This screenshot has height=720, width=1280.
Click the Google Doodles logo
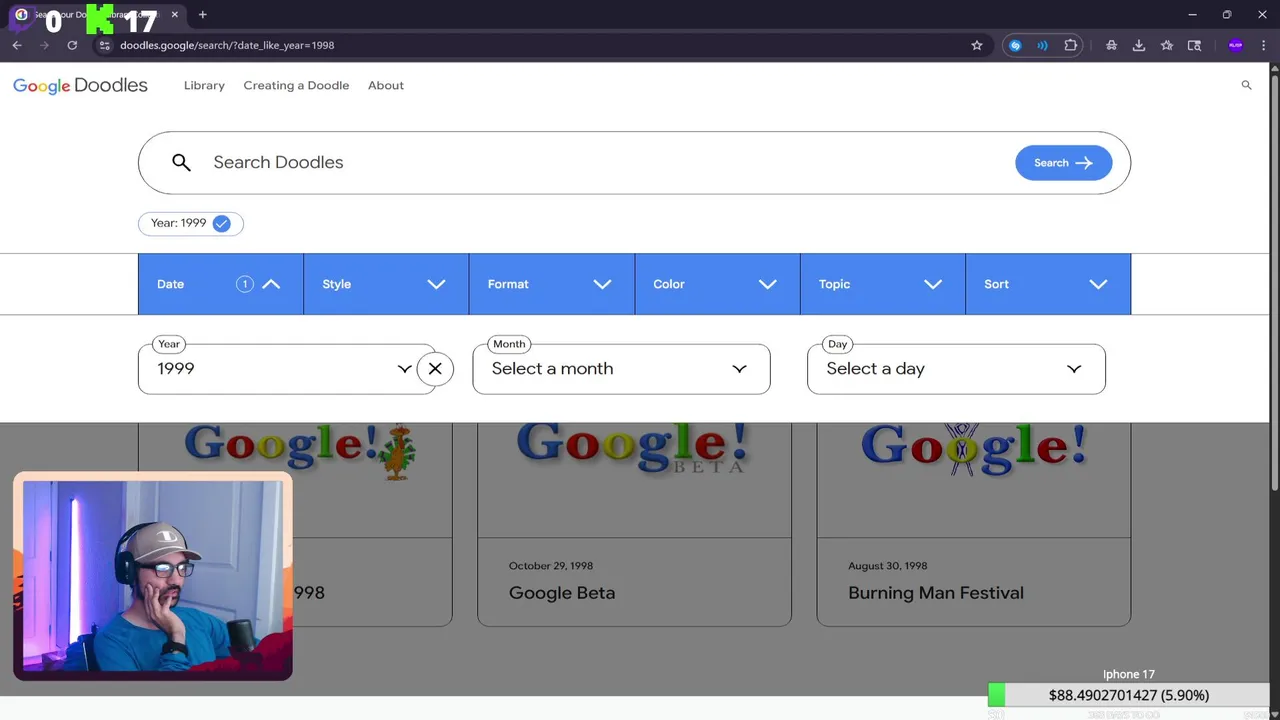pyautogui.click(x=80, y=86)
